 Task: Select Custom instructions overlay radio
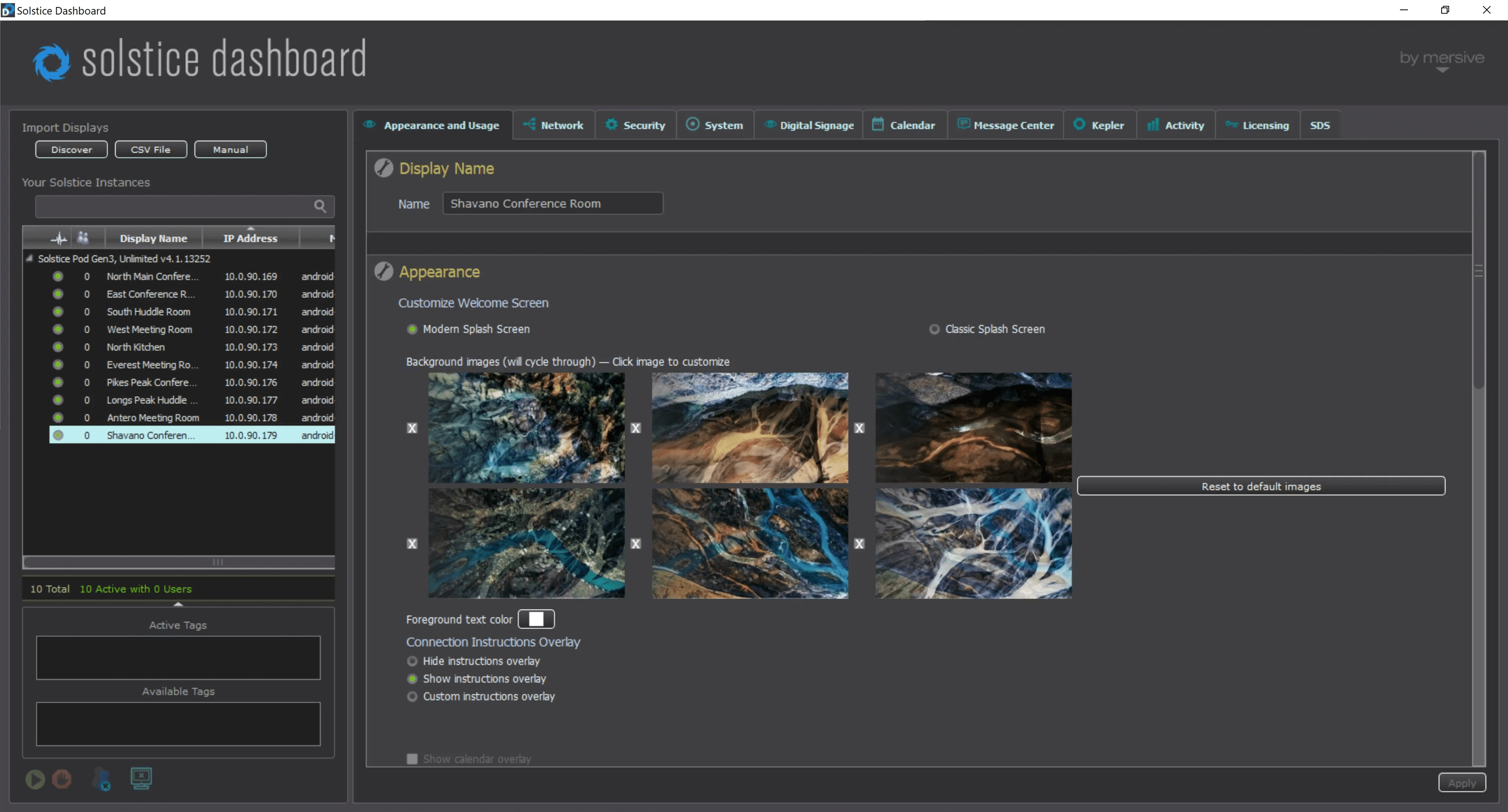(x=413, y=697)
